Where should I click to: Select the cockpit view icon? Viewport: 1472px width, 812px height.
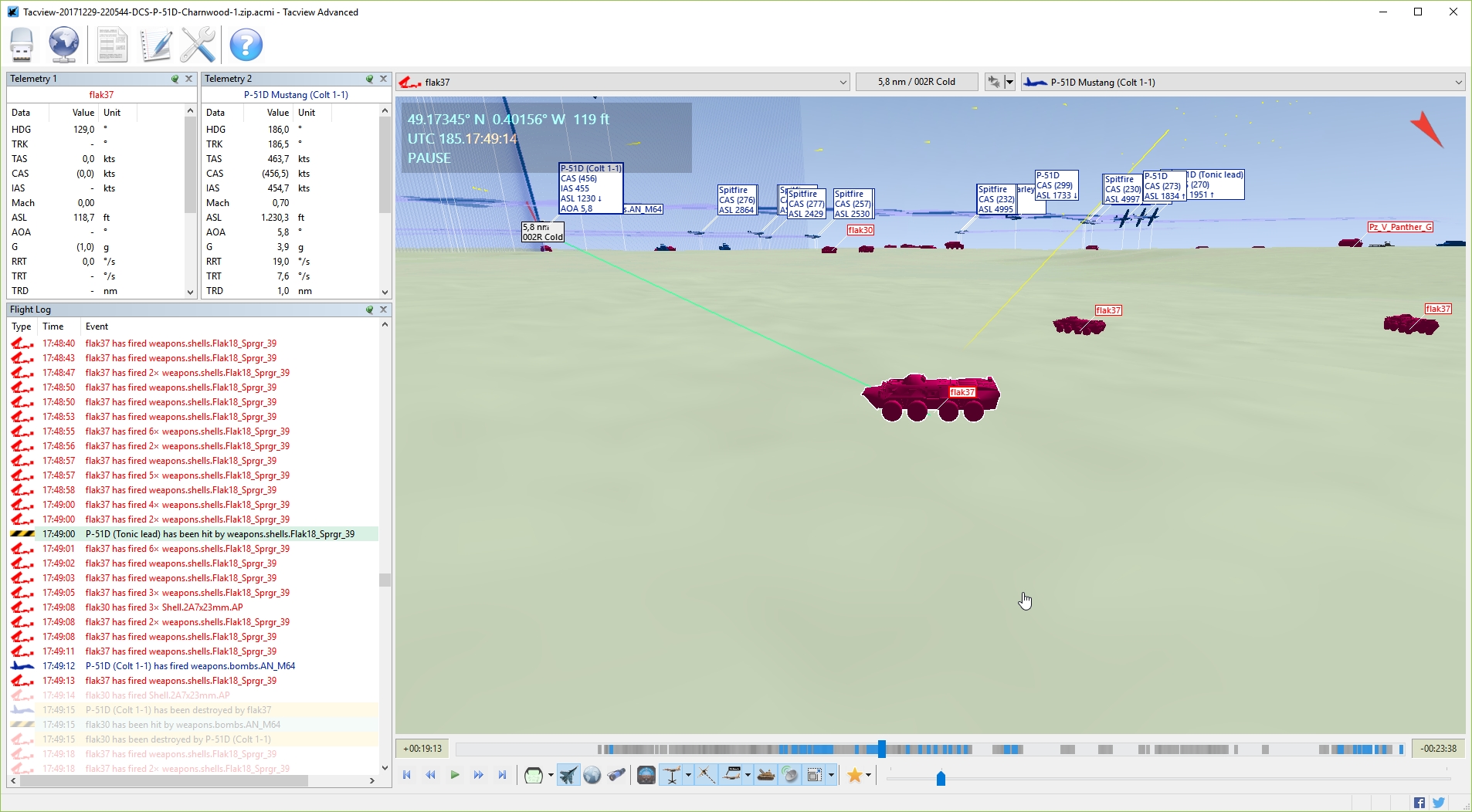pyautogui.click(x=533, y=775)
